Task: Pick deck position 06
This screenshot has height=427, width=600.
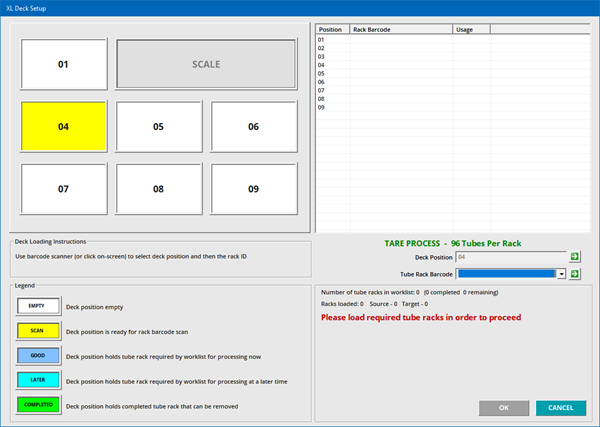Action: [x=253, y=127]
